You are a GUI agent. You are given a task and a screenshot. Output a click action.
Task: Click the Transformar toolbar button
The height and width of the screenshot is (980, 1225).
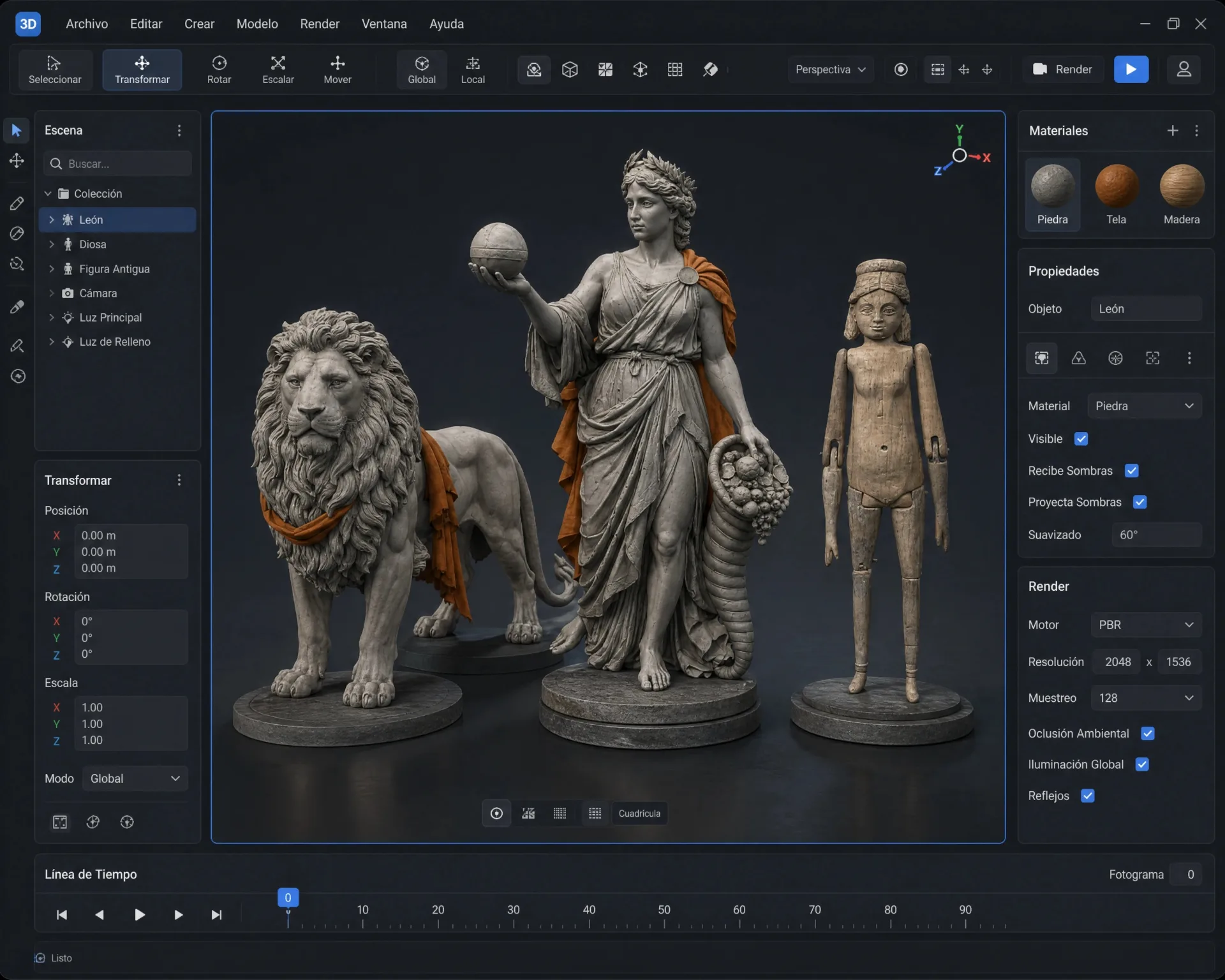point(142,70)
